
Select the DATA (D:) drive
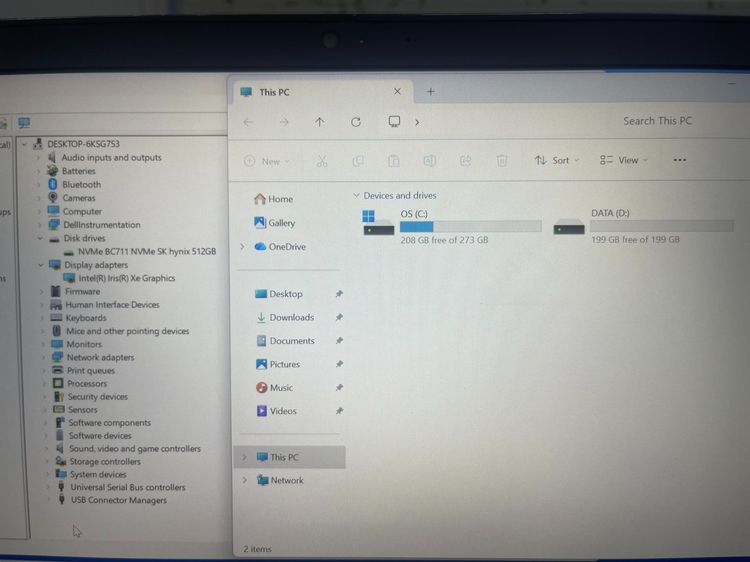click(x=642, y=226)
